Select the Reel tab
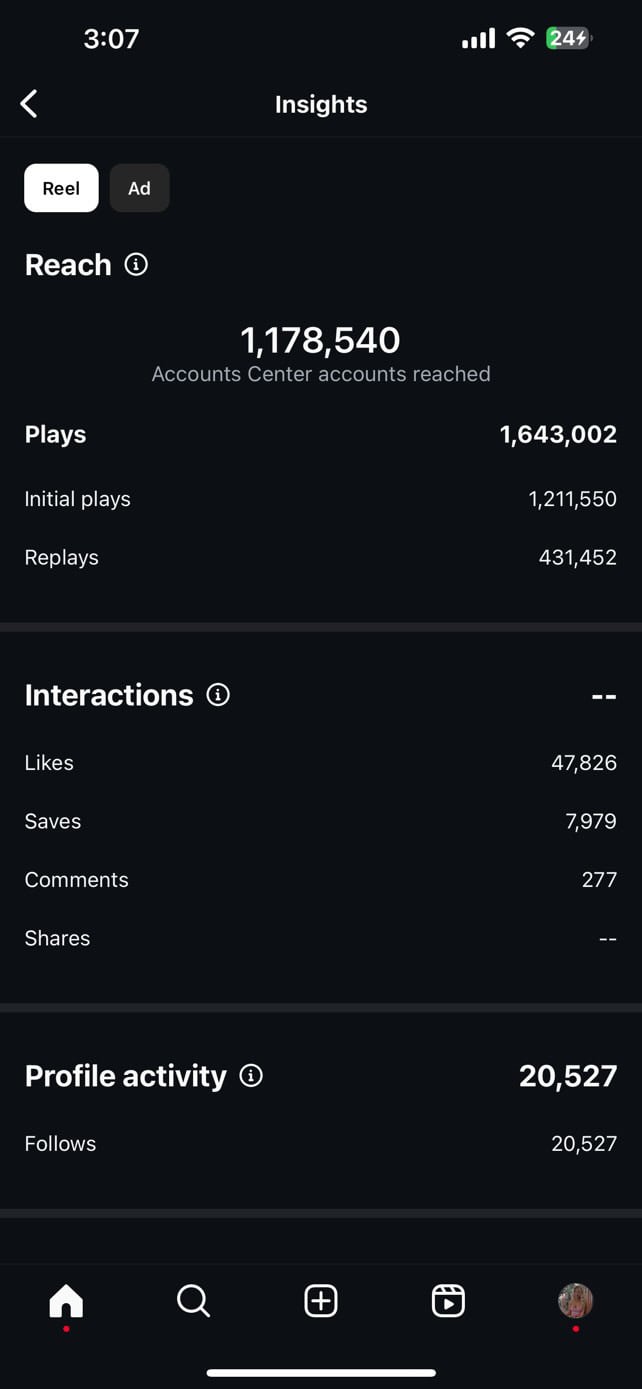The width and height of the screenshot is (642, 1389). click(61, 188)
